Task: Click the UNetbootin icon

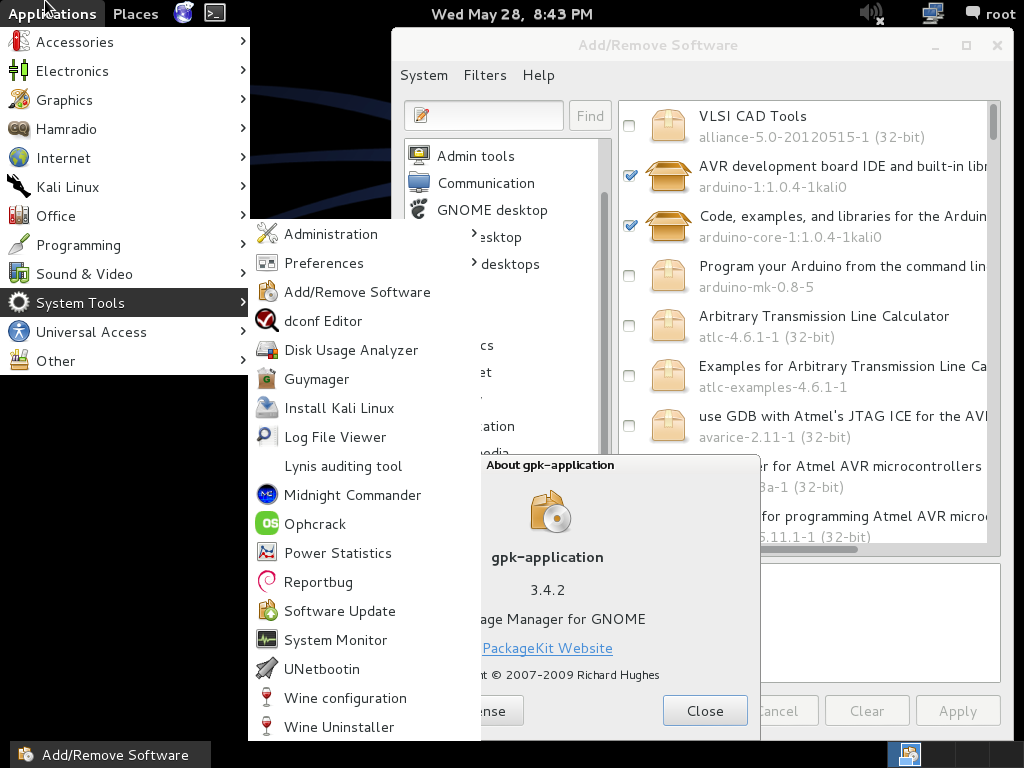Action: (267, 669)
